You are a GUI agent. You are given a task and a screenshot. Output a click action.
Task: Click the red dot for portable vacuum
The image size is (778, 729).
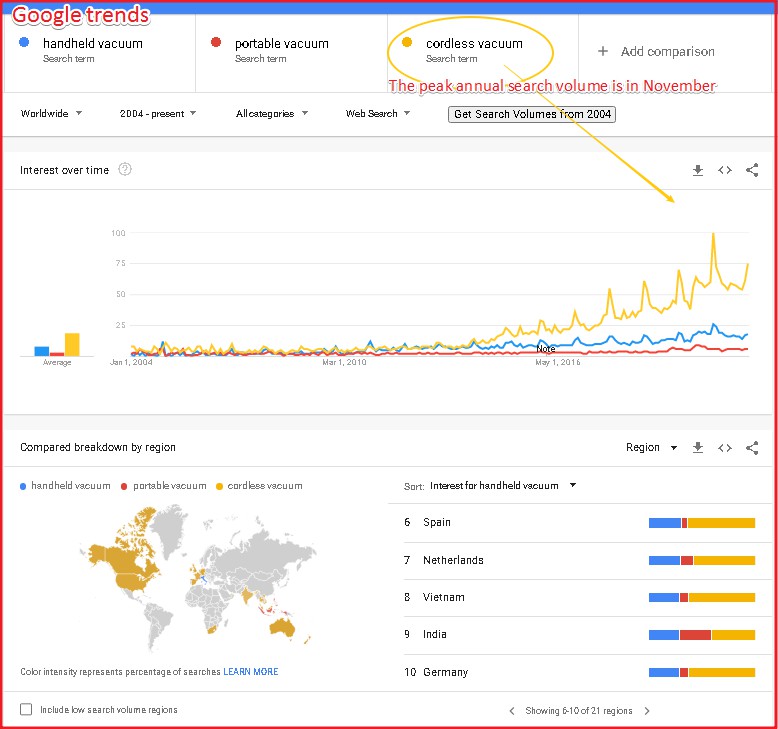tap(215, 42)
